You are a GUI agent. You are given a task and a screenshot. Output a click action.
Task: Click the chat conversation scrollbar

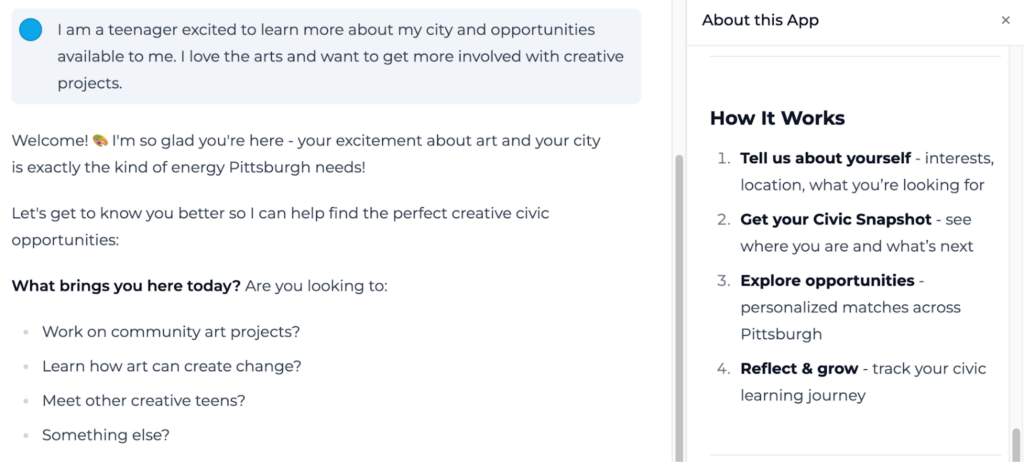pyautogui.click(x=681, y=300)
